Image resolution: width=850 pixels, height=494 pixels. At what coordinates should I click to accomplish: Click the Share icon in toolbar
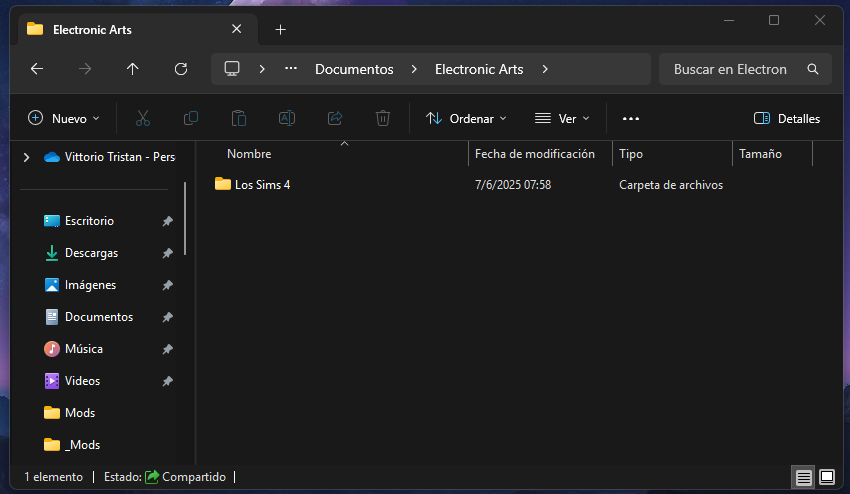335,118
